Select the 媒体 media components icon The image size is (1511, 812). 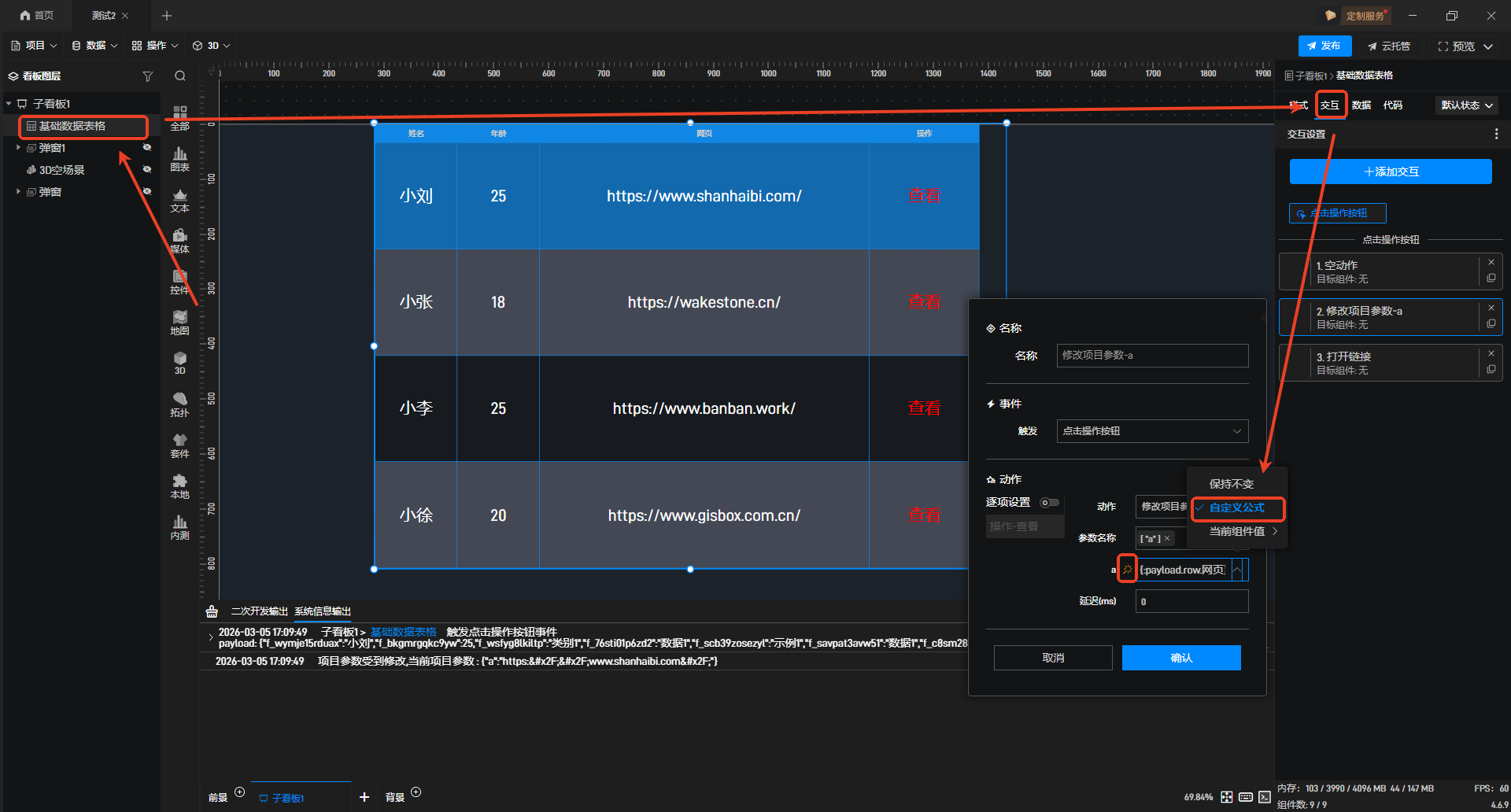[x=179, y=241]
